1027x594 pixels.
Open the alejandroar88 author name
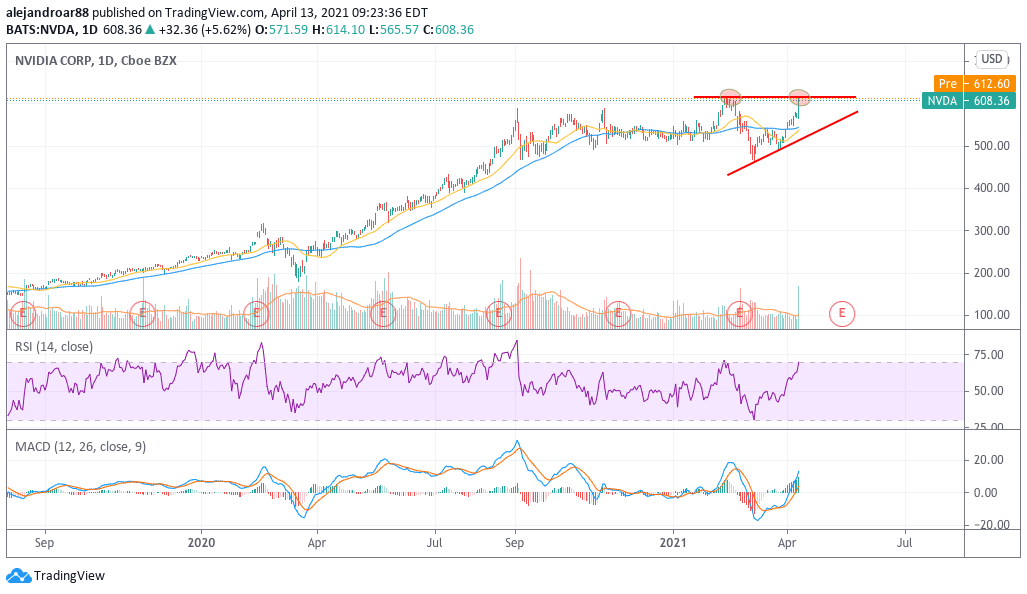coord(47,12)
